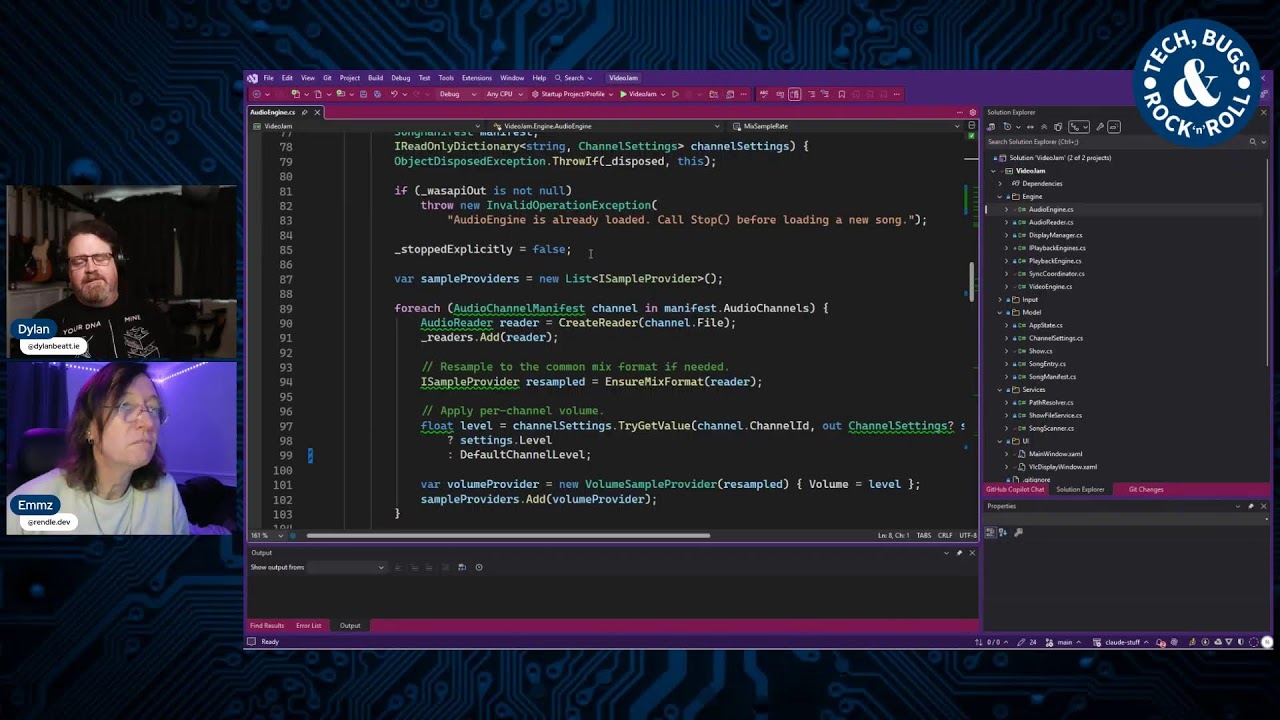Viewport: 1280px width, 720px height.
Task: Select SyncCoordinator.cs in Solution Explorer
Action: [1056, 274]
